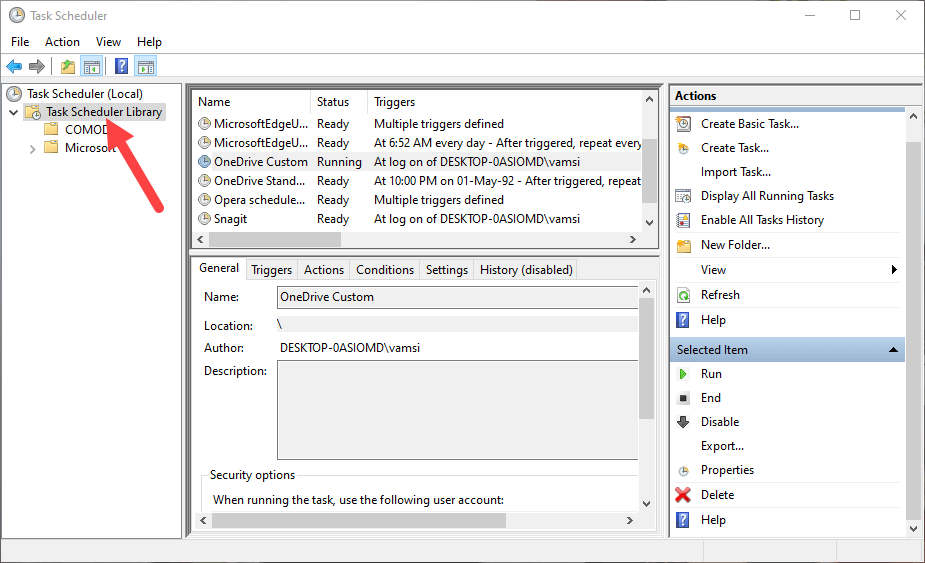Sort tasks by the Triggers column header
925x563 pixels.
pos(506,102)
